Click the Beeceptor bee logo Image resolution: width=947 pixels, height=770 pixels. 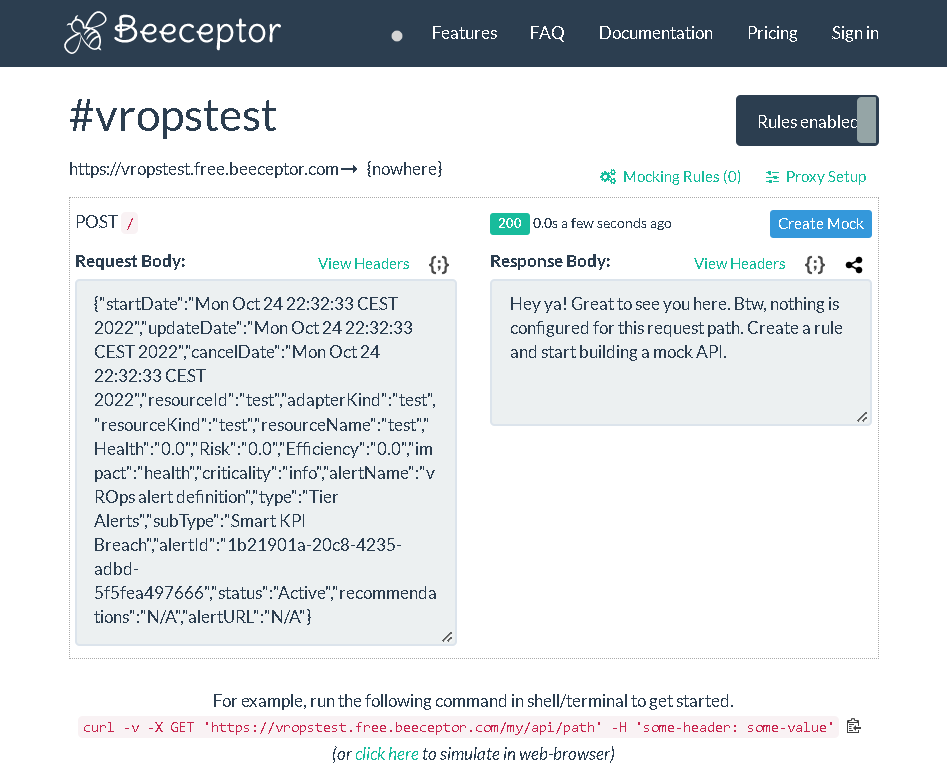tap(85, 33)
